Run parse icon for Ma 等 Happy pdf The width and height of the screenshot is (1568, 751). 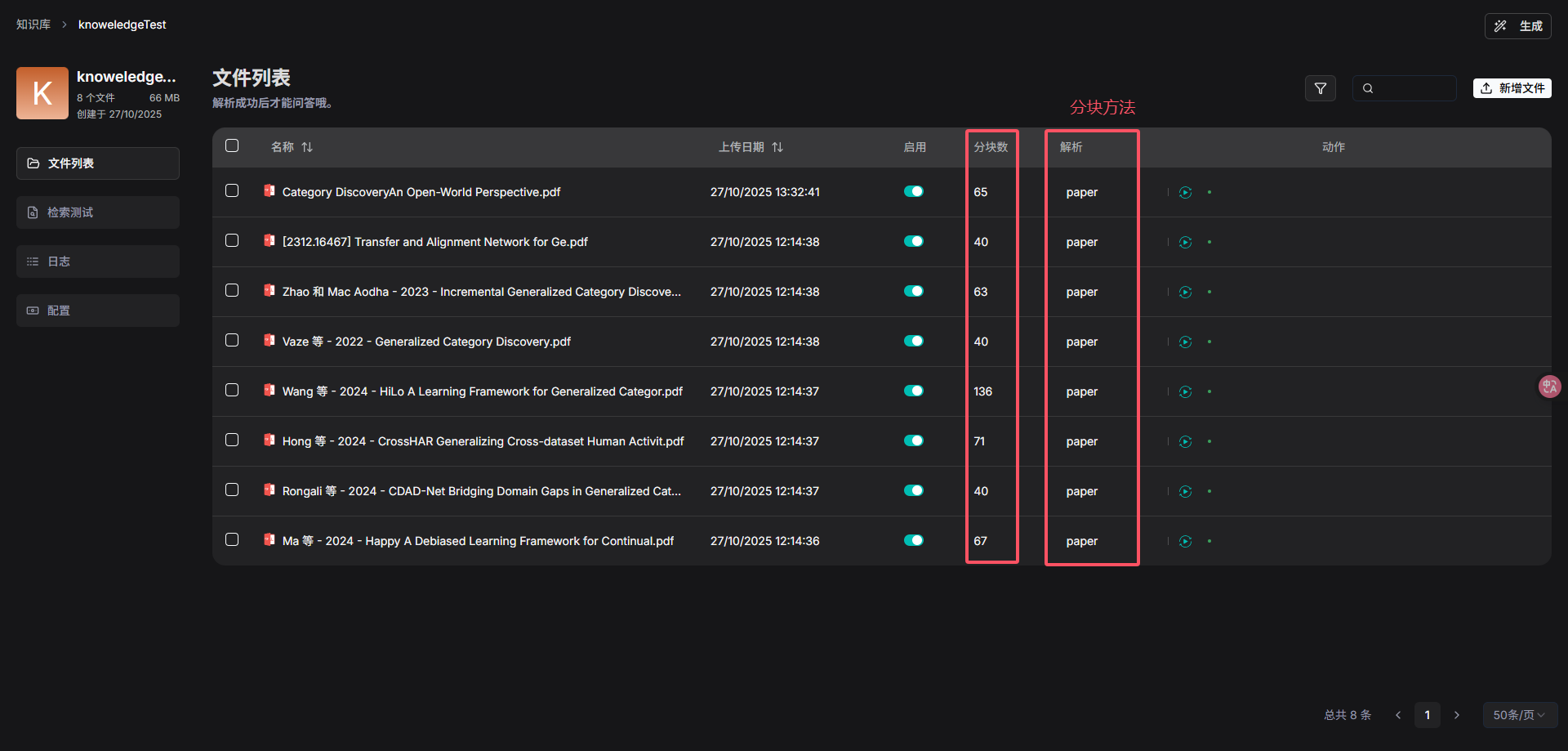1186,542
